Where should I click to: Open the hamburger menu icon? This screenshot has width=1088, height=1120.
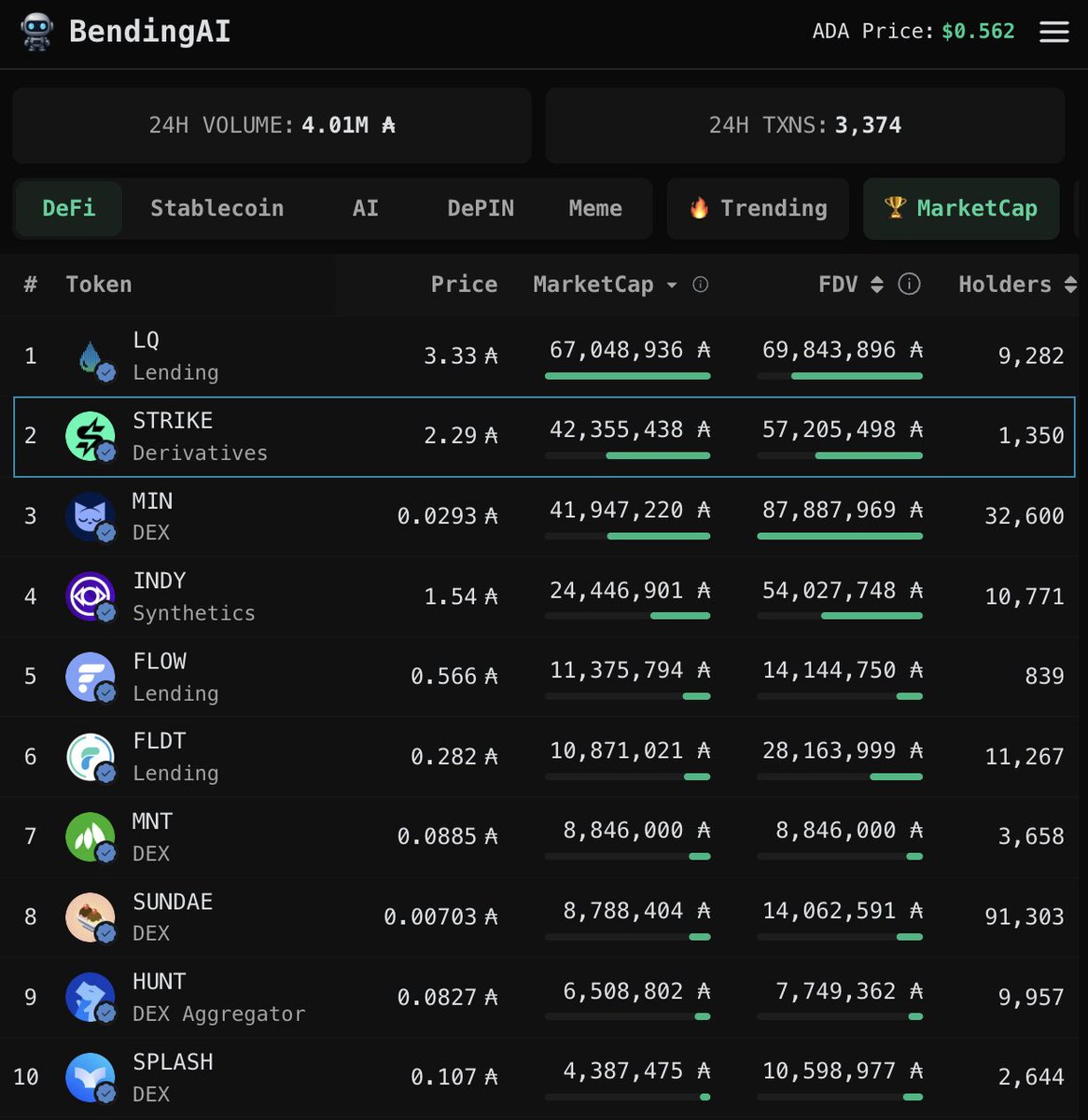(x=1054, y=32)
